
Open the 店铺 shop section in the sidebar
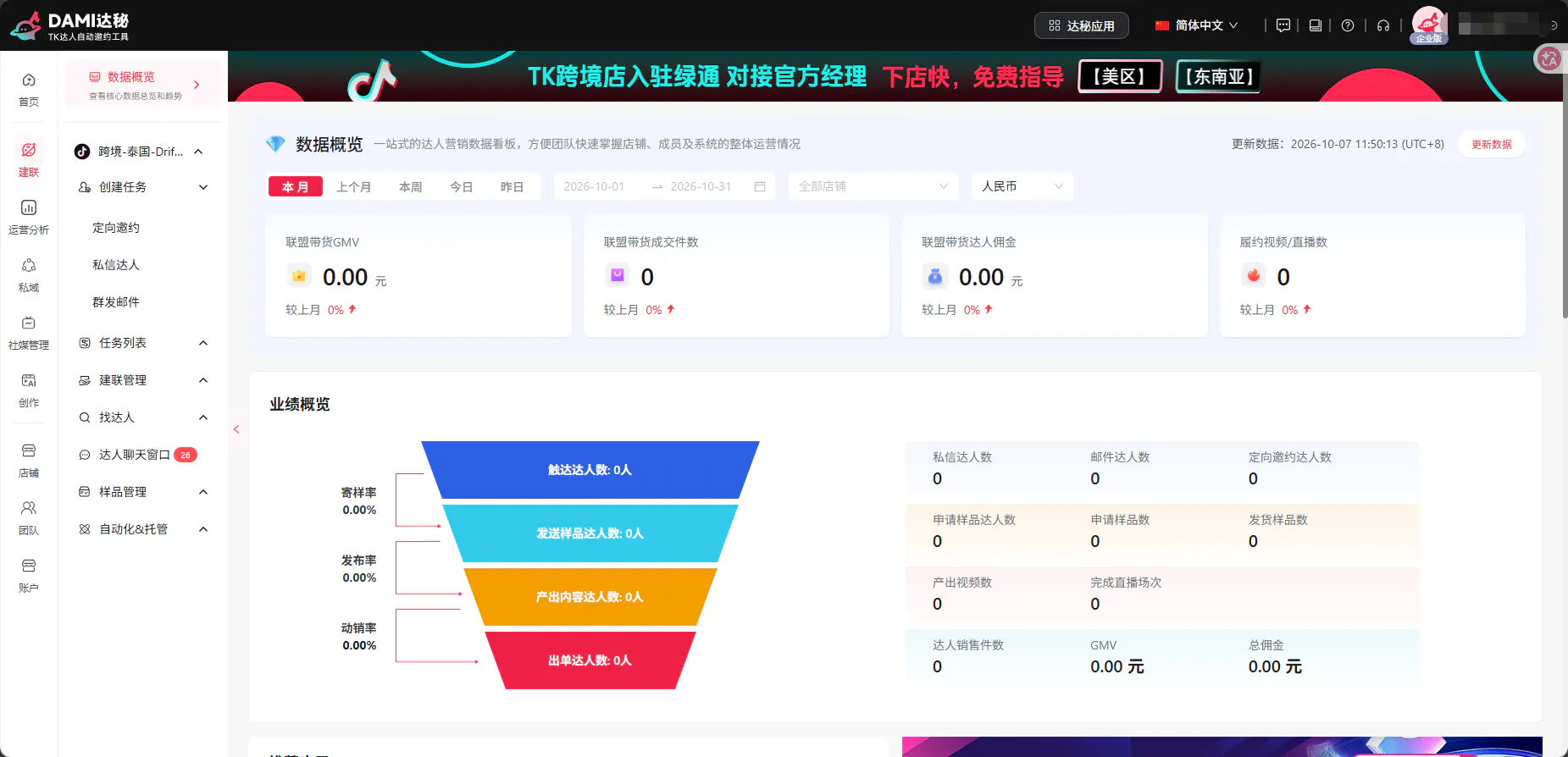[29, 461]
